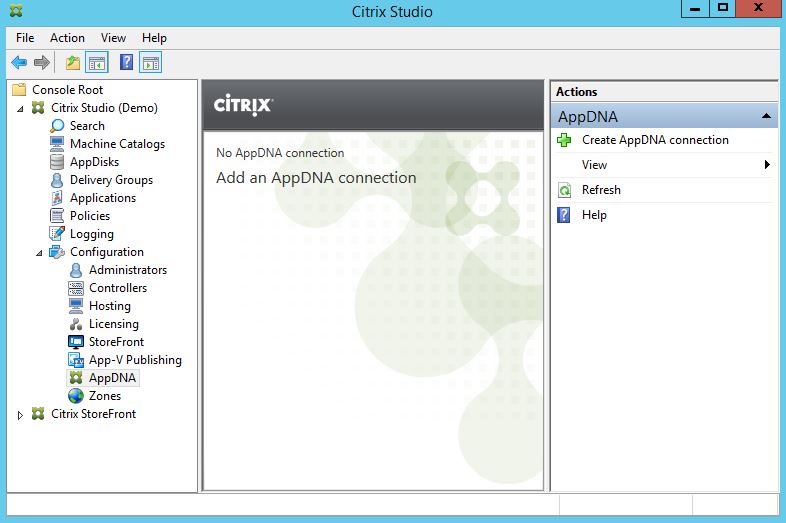
Task: Collapse the AppDNA actions section header
Action: (x=767, y=116)
